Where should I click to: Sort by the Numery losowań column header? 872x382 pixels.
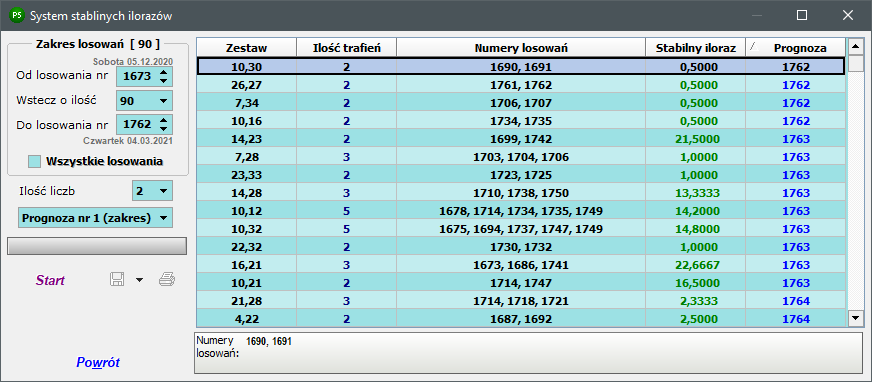(521, 48)
